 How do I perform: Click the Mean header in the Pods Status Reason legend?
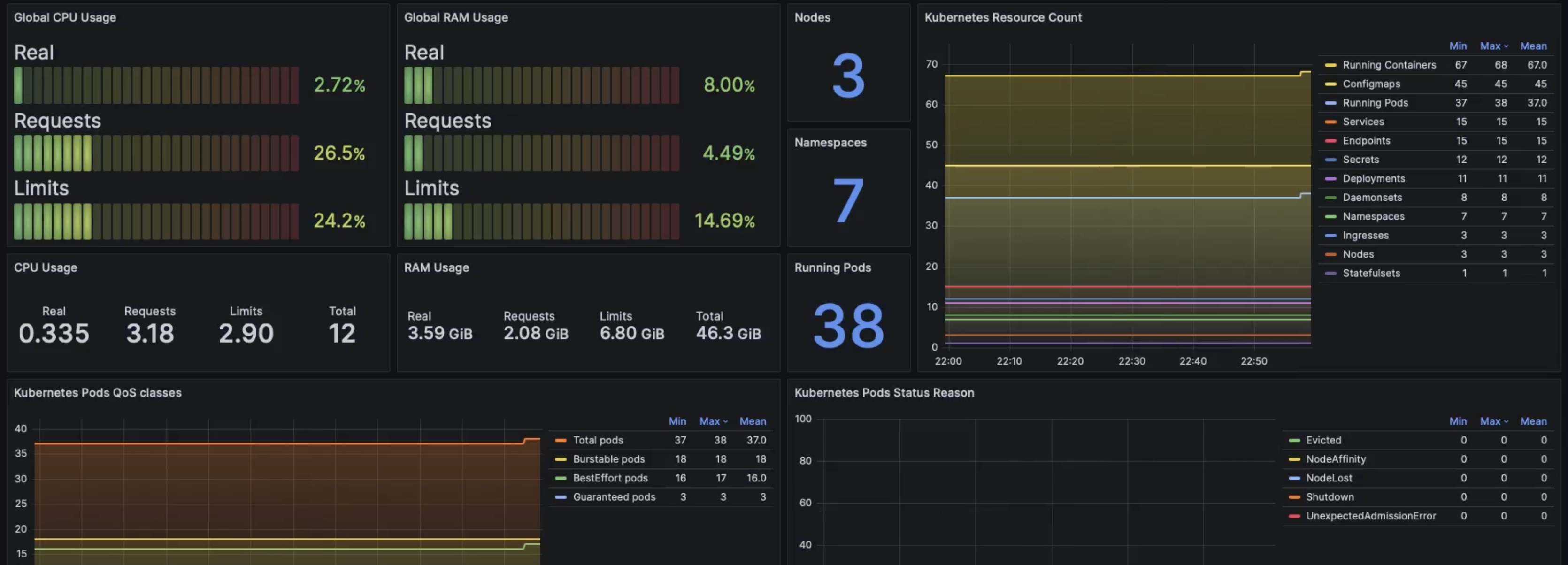[1533, 421]
